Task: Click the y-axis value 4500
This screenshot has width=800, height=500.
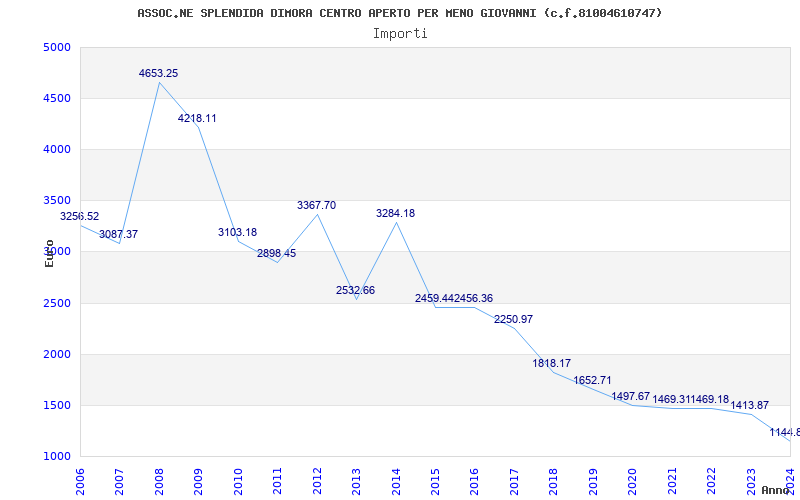Action: pos(56,98)
